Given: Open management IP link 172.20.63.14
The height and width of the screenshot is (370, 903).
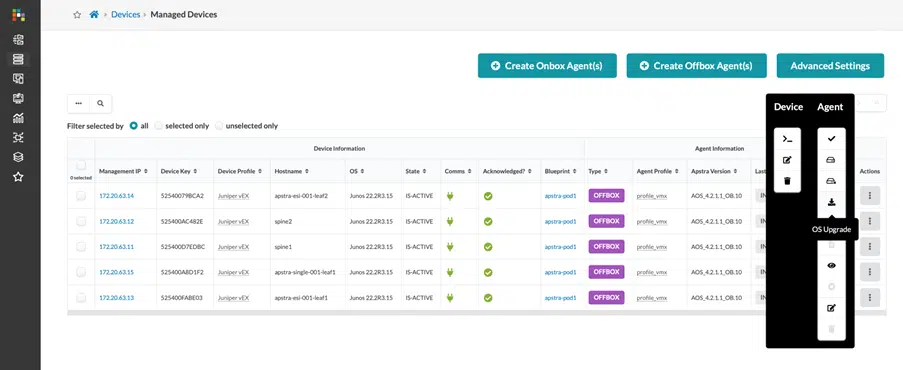Looking at the screenshot, I should pos(116,196).
